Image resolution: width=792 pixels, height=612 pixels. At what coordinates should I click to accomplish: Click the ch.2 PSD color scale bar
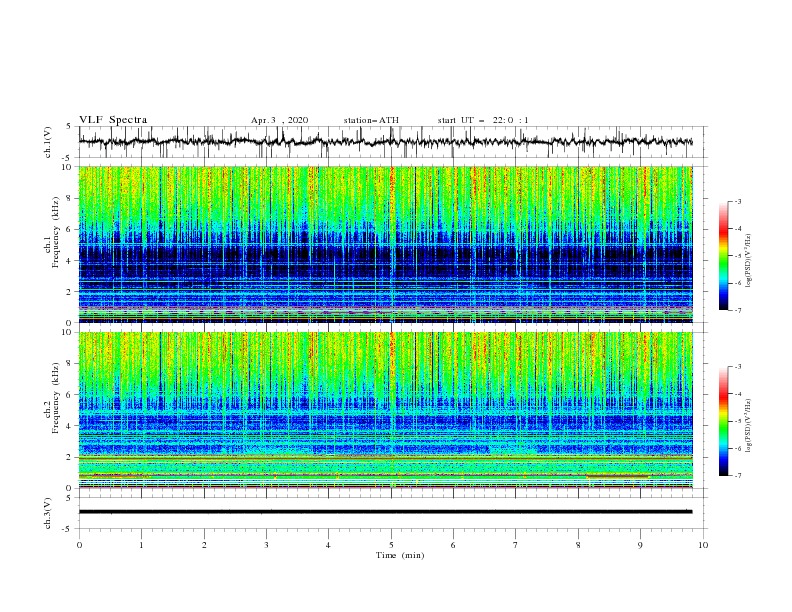[723, 421]
